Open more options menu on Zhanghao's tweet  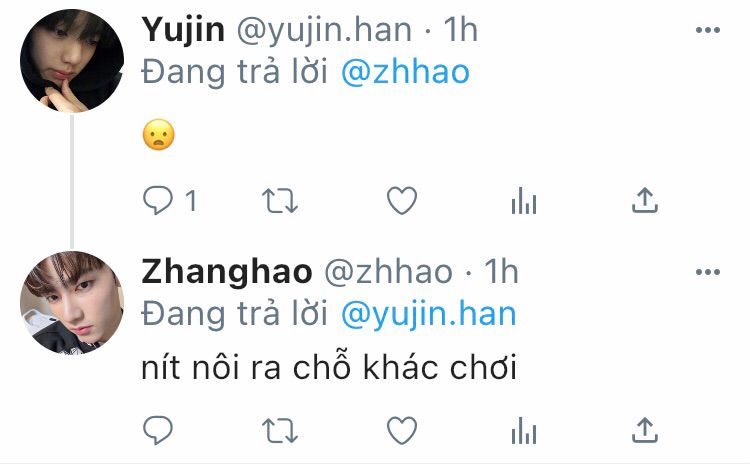pos(708,272)
